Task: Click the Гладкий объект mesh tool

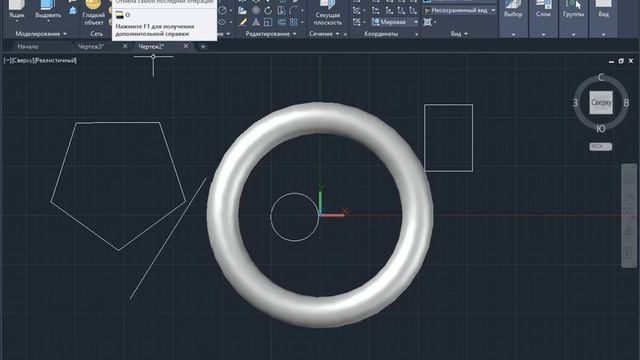Action: click(x=94, y=12)
